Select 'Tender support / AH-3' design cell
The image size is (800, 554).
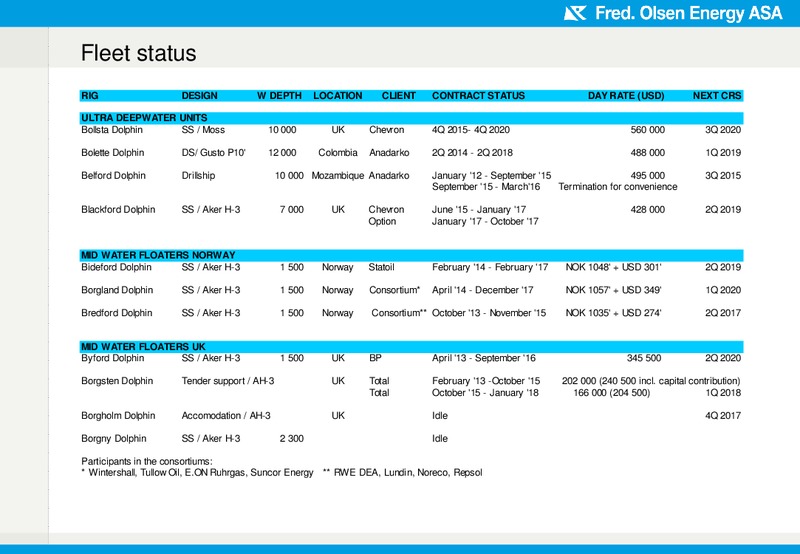click(228, 381)
